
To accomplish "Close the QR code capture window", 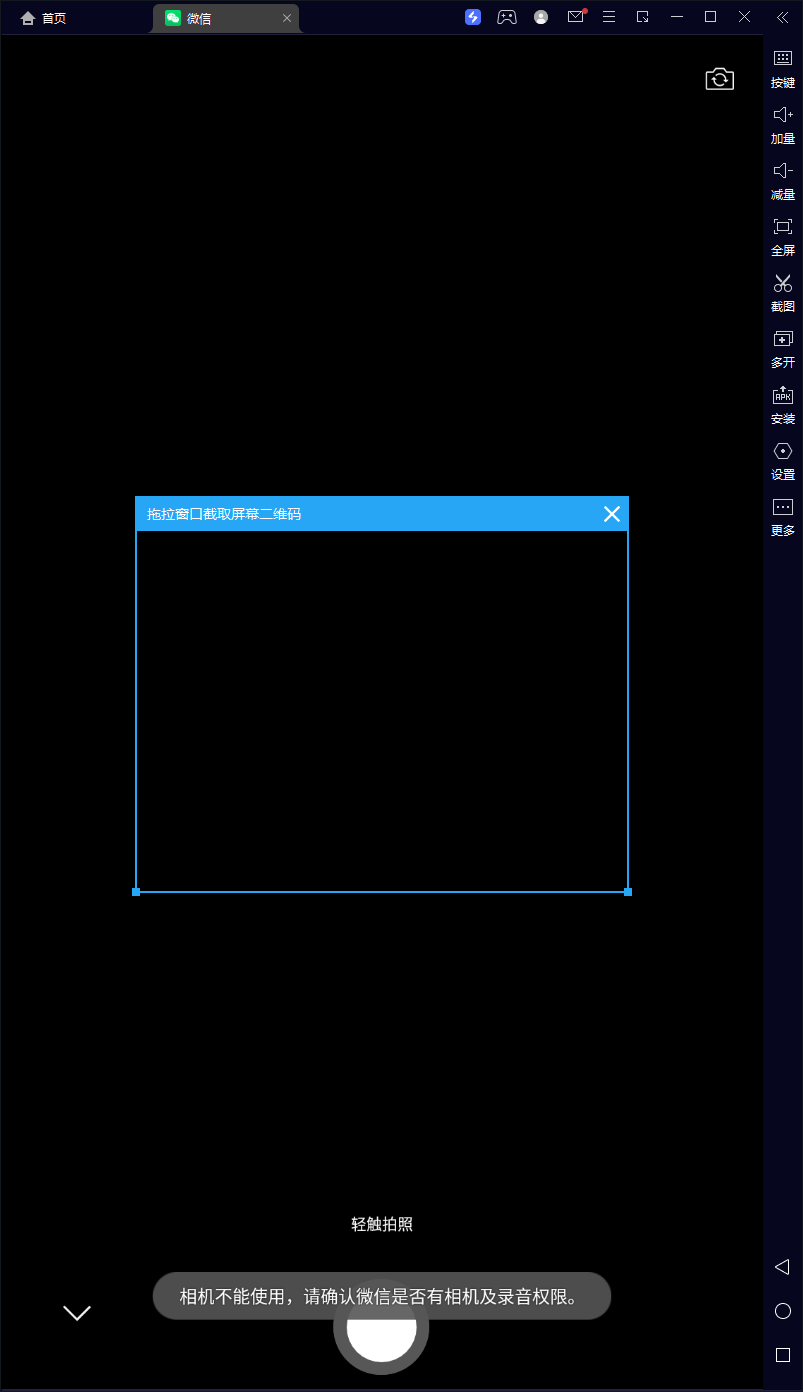I will tap(612, 514).
